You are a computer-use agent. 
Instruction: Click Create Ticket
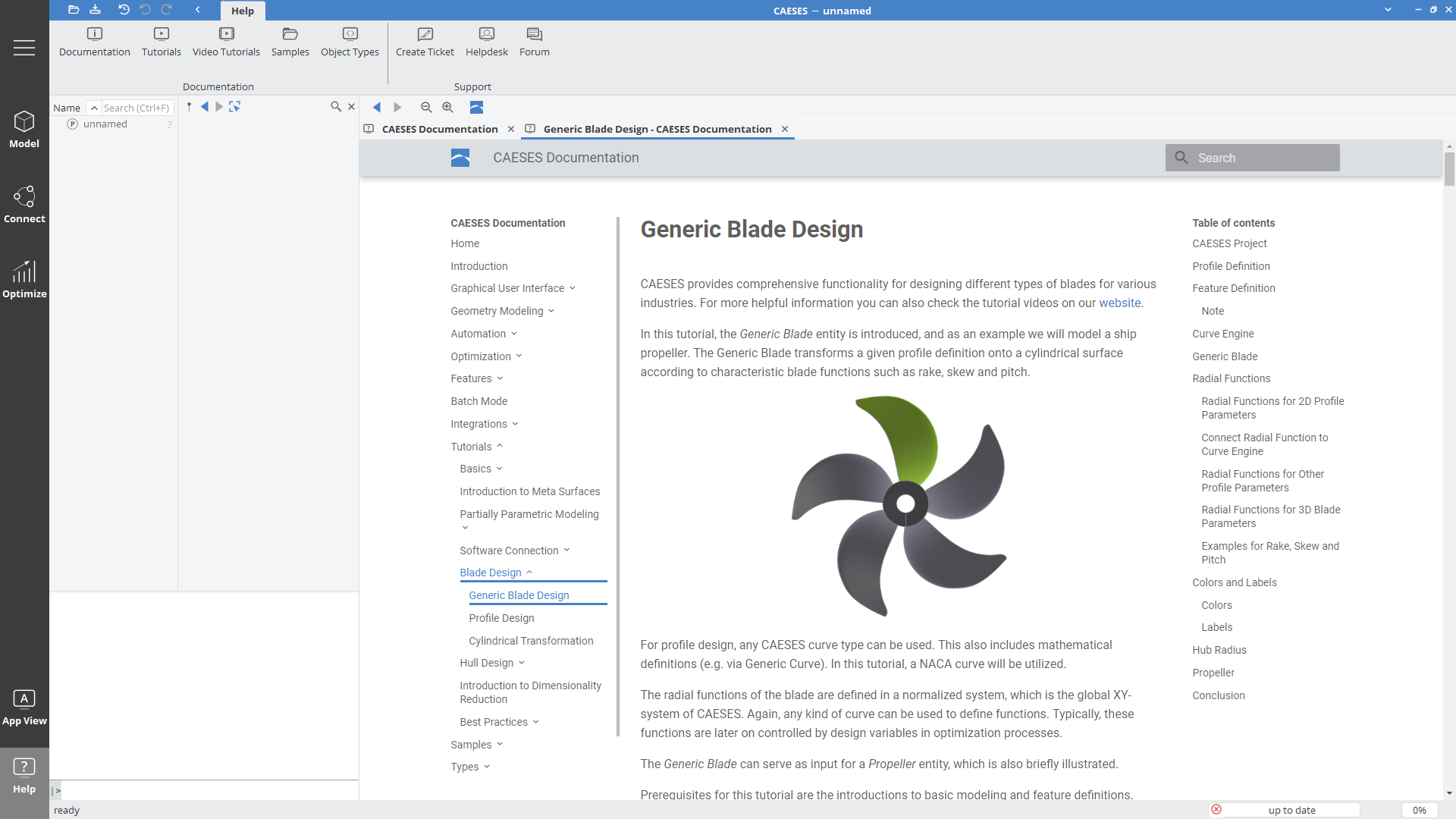point(425,42)
